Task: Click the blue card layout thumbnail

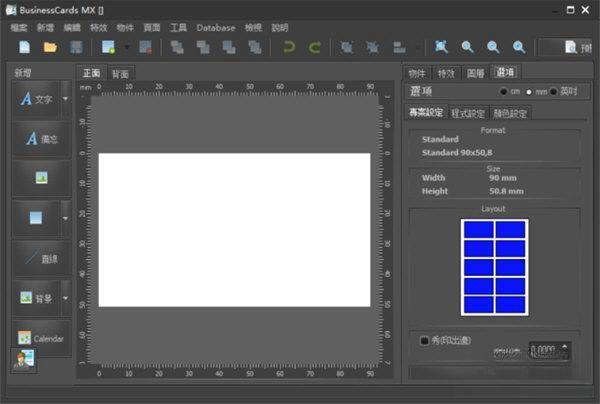Action: coord(494,268)
